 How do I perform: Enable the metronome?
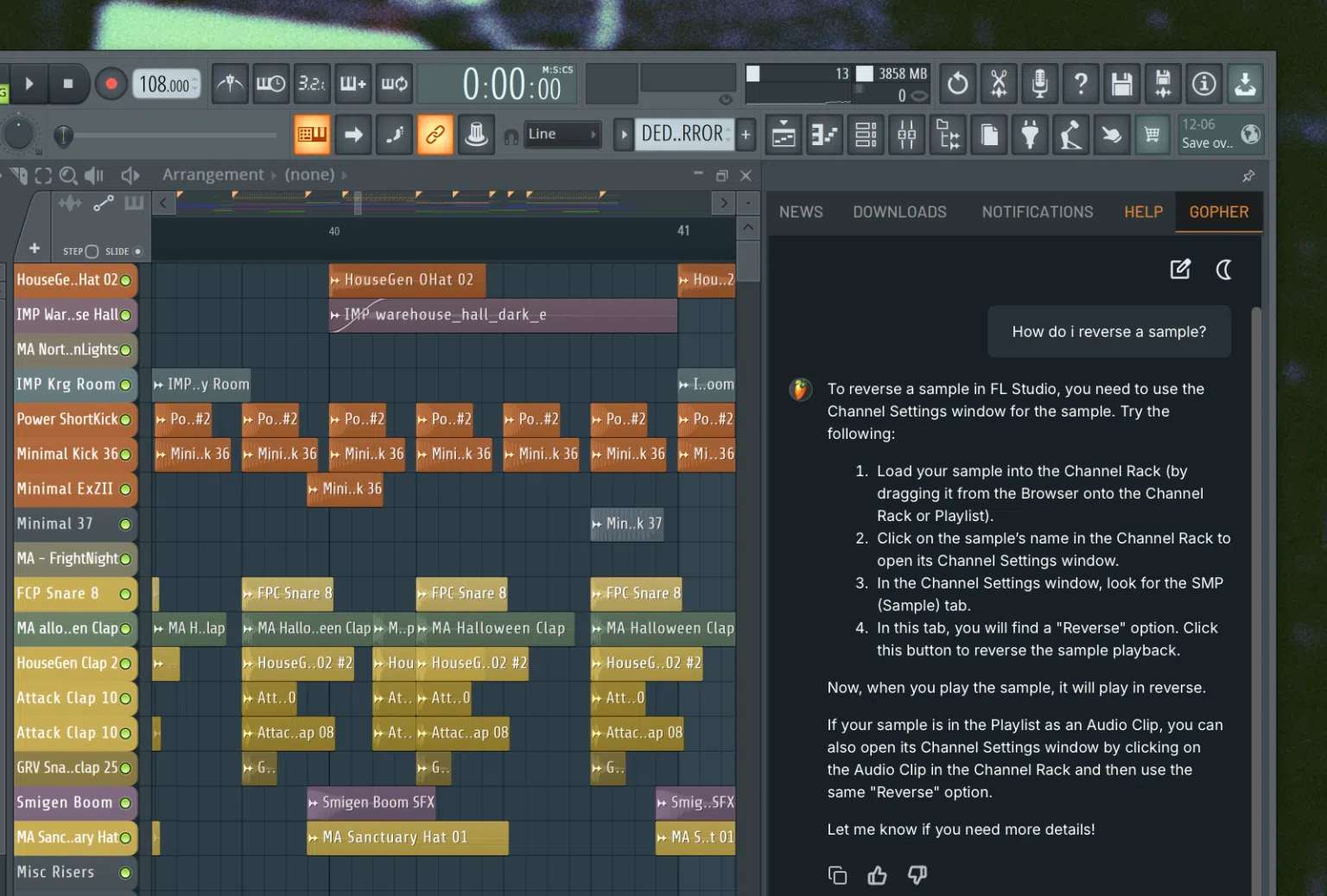tap(229, 84)
